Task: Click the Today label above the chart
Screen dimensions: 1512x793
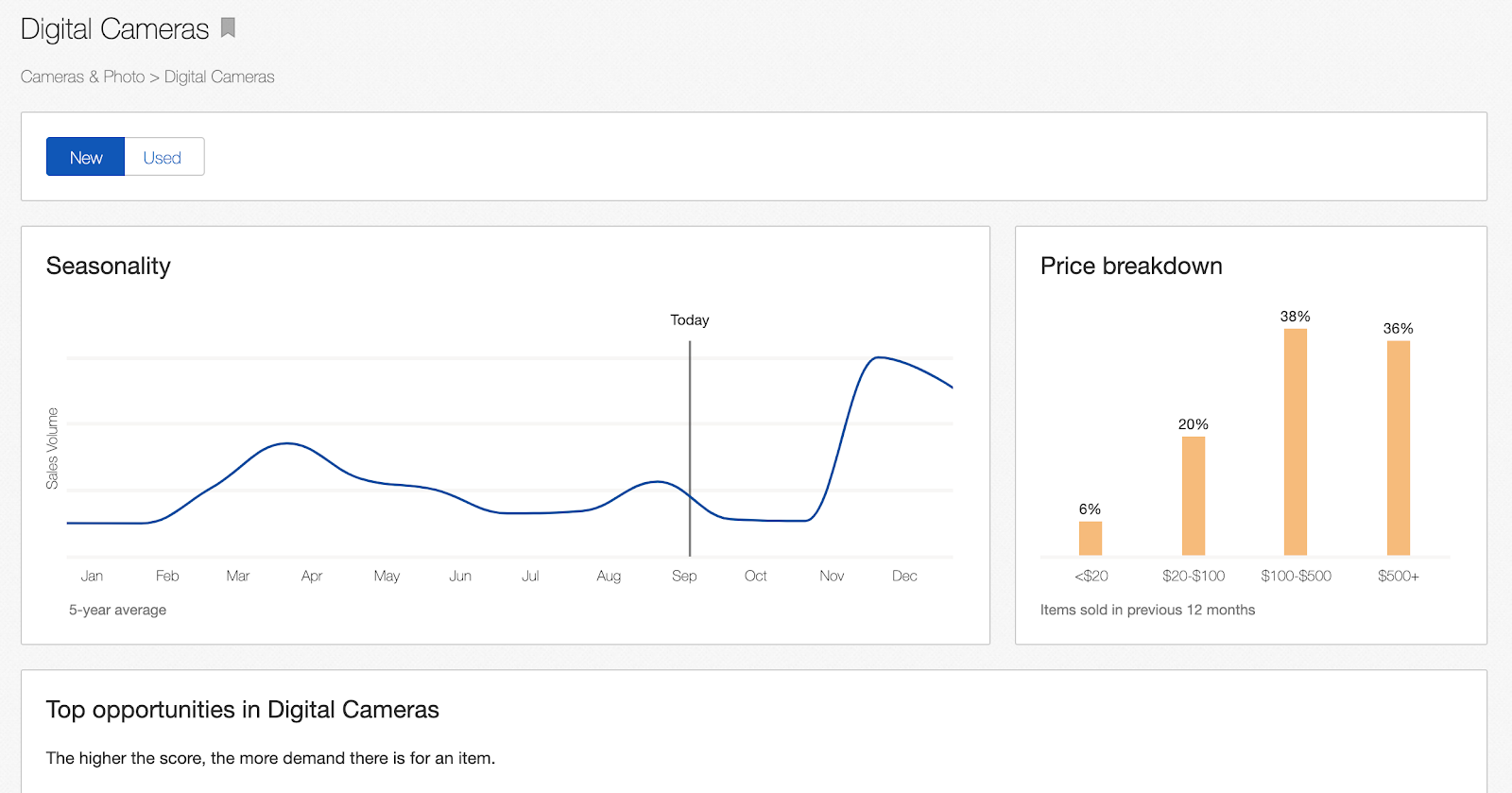Action: coord(690,320)
